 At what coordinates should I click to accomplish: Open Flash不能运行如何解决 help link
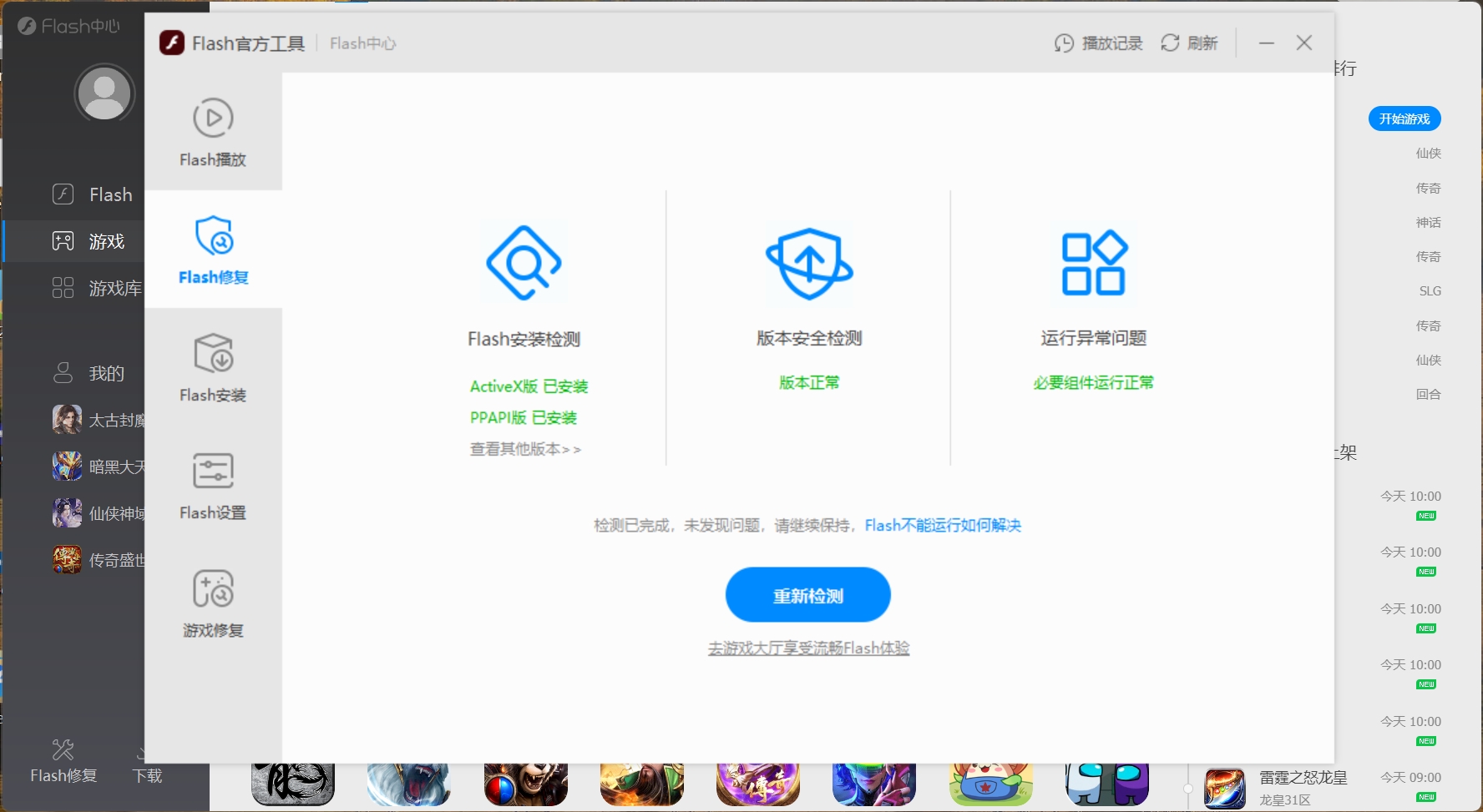(x=943, y=525)
